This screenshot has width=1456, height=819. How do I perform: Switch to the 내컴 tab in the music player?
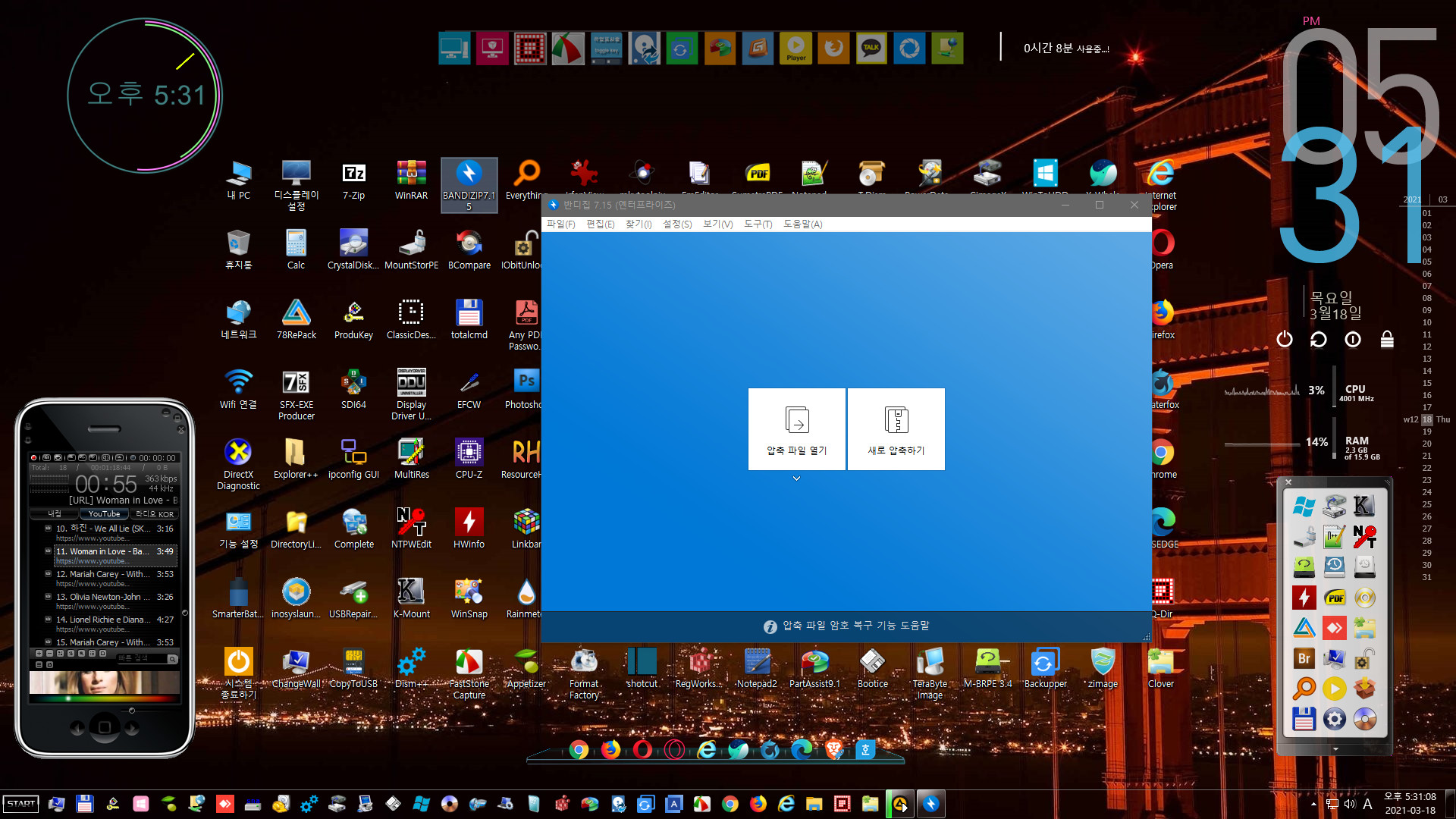pos(55,514)
